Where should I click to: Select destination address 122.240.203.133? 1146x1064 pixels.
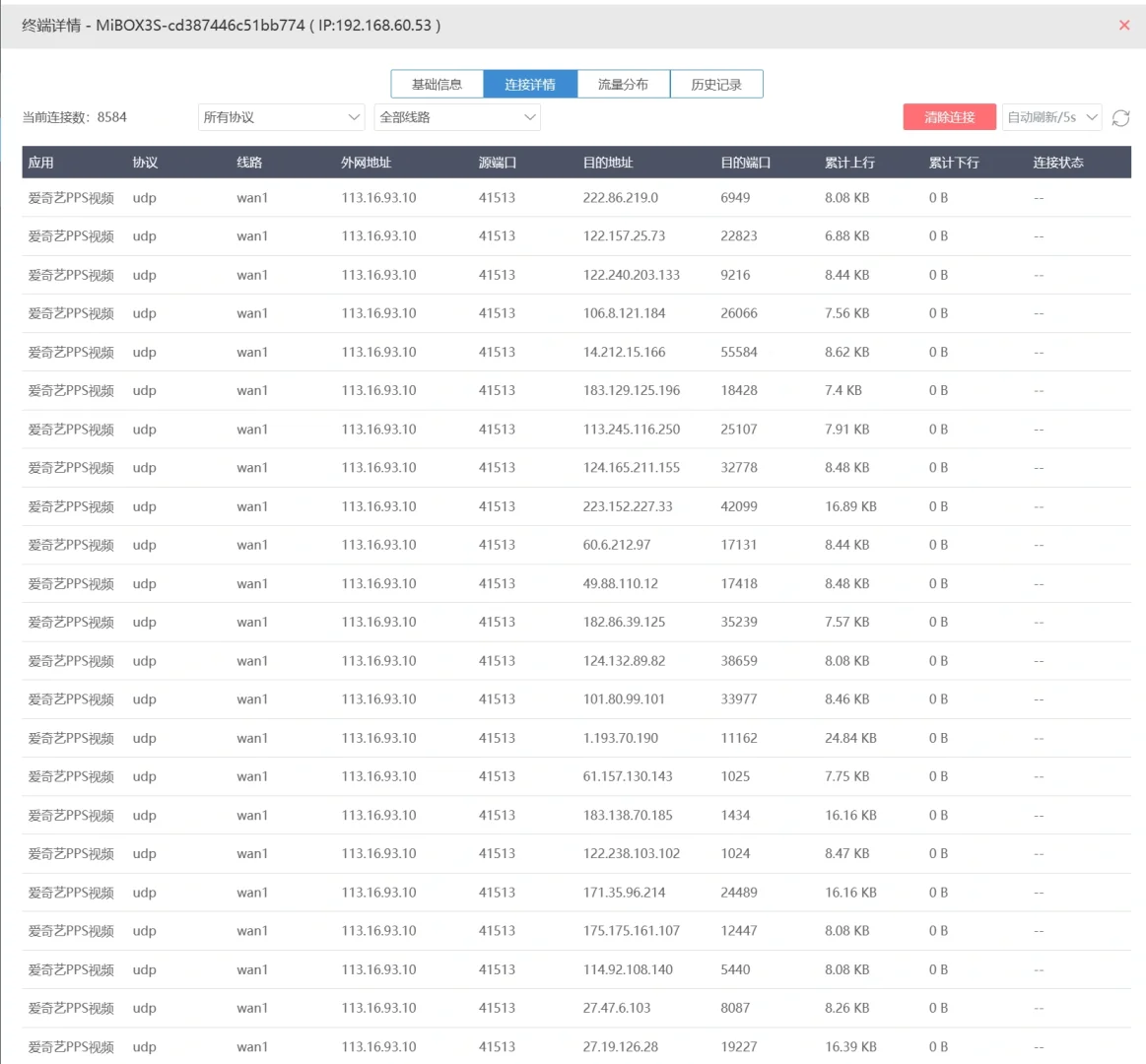coord(632,275)
